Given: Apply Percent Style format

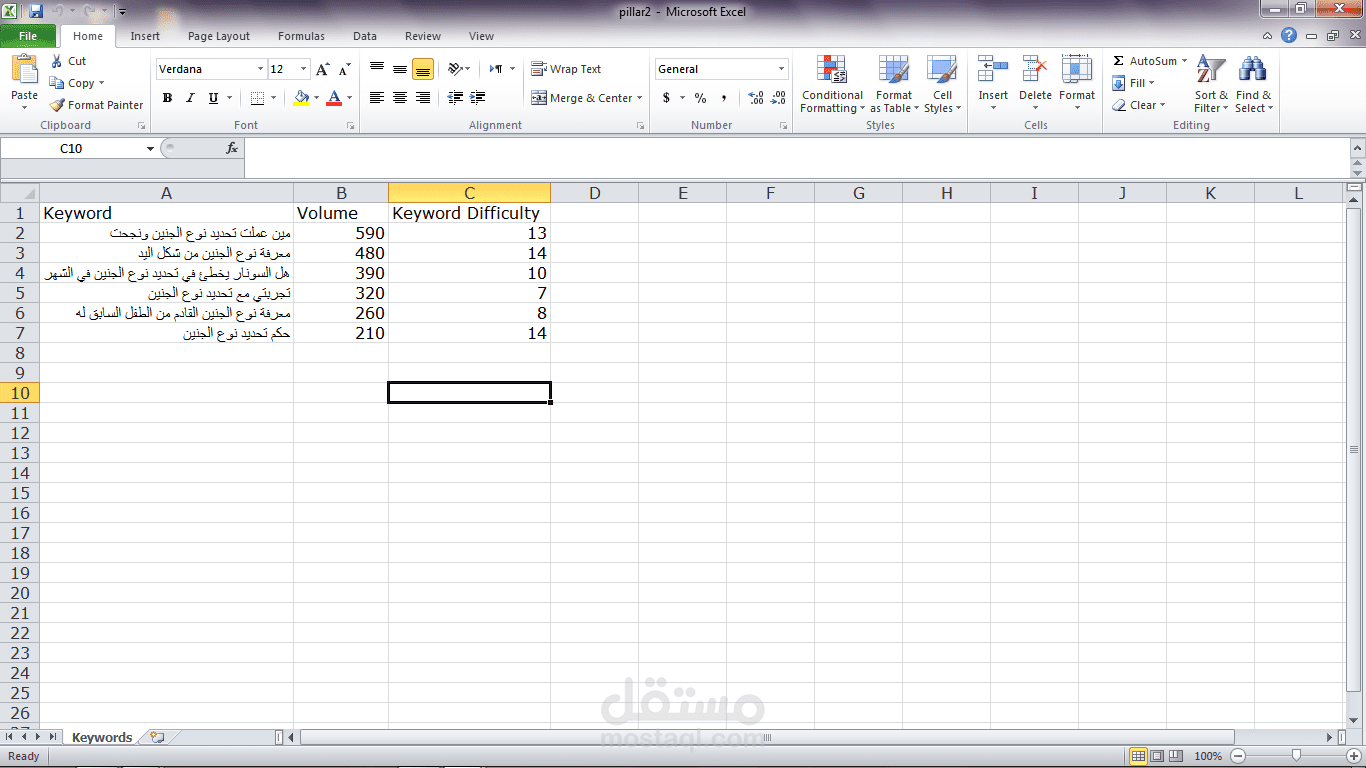Looking at the screenshot, I should (700, 98).
